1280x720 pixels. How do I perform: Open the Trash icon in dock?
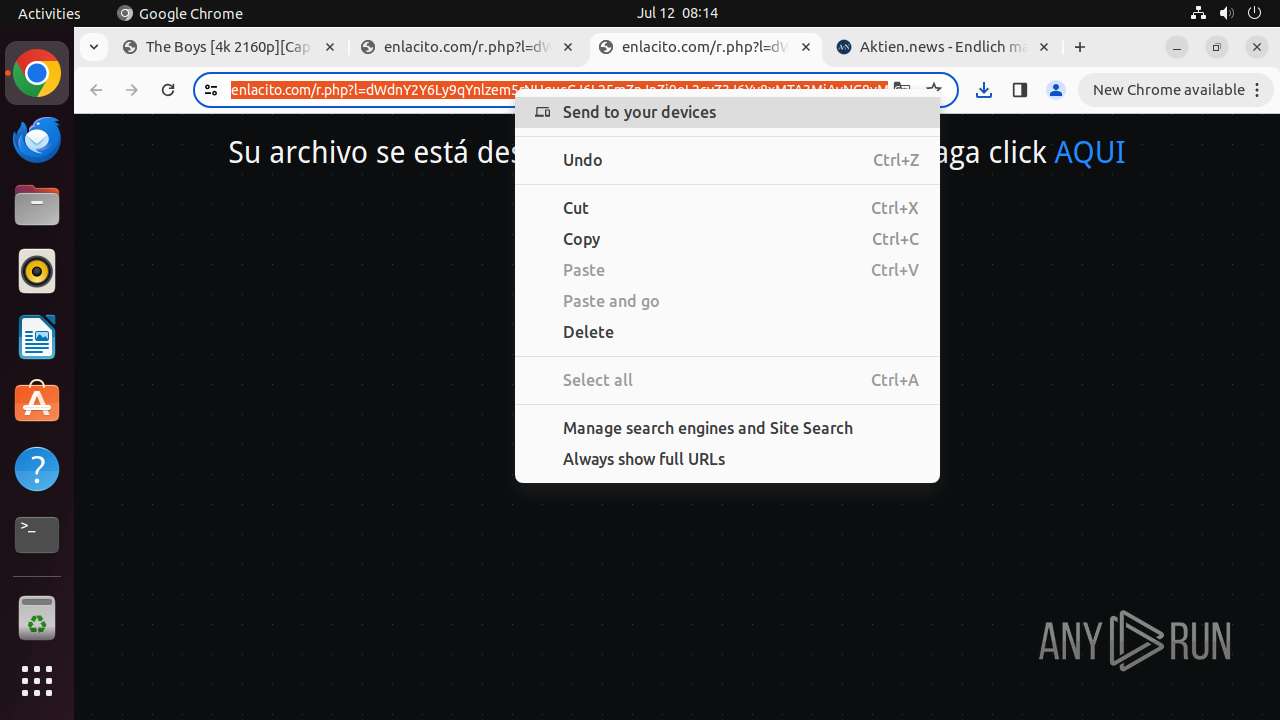coord(37,618)
